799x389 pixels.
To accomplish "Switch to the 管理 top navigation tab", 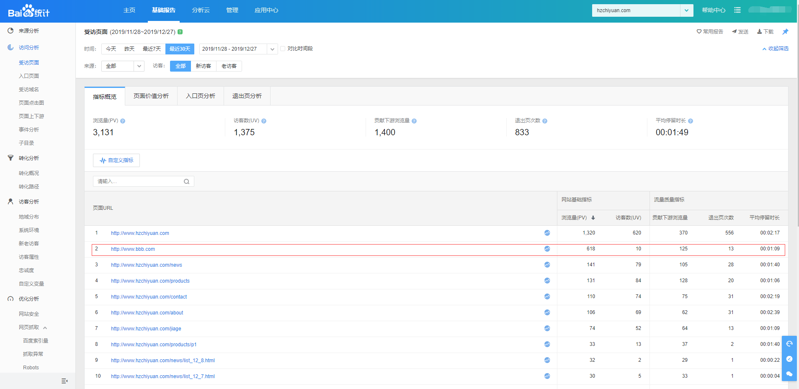I will pyautogui.click(x=232, y=10).
